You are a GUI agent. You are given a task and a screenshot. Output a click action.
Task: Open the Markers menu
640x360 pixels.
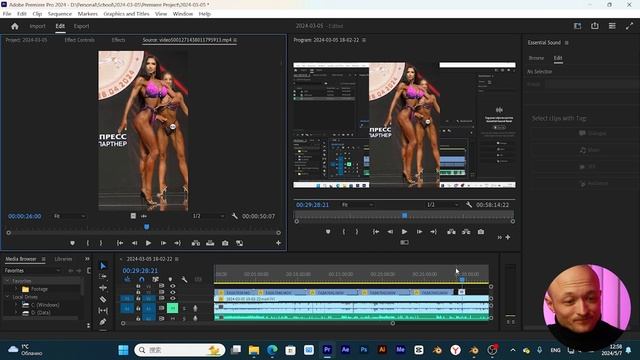(x=88, y=13)
